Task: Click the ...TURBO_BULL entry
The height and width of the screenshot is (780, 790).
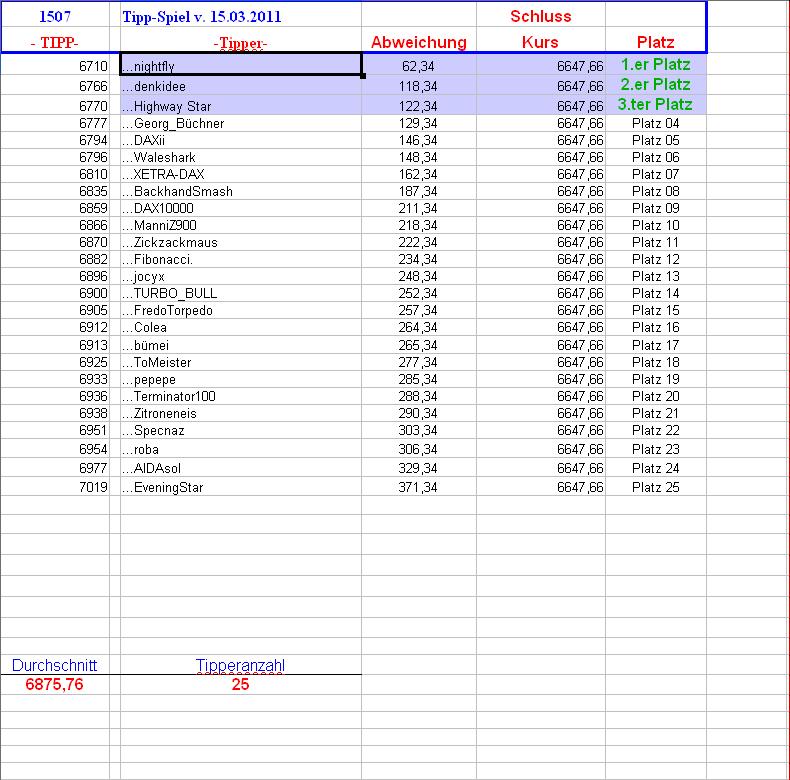Action: click(x=241, y=293)
